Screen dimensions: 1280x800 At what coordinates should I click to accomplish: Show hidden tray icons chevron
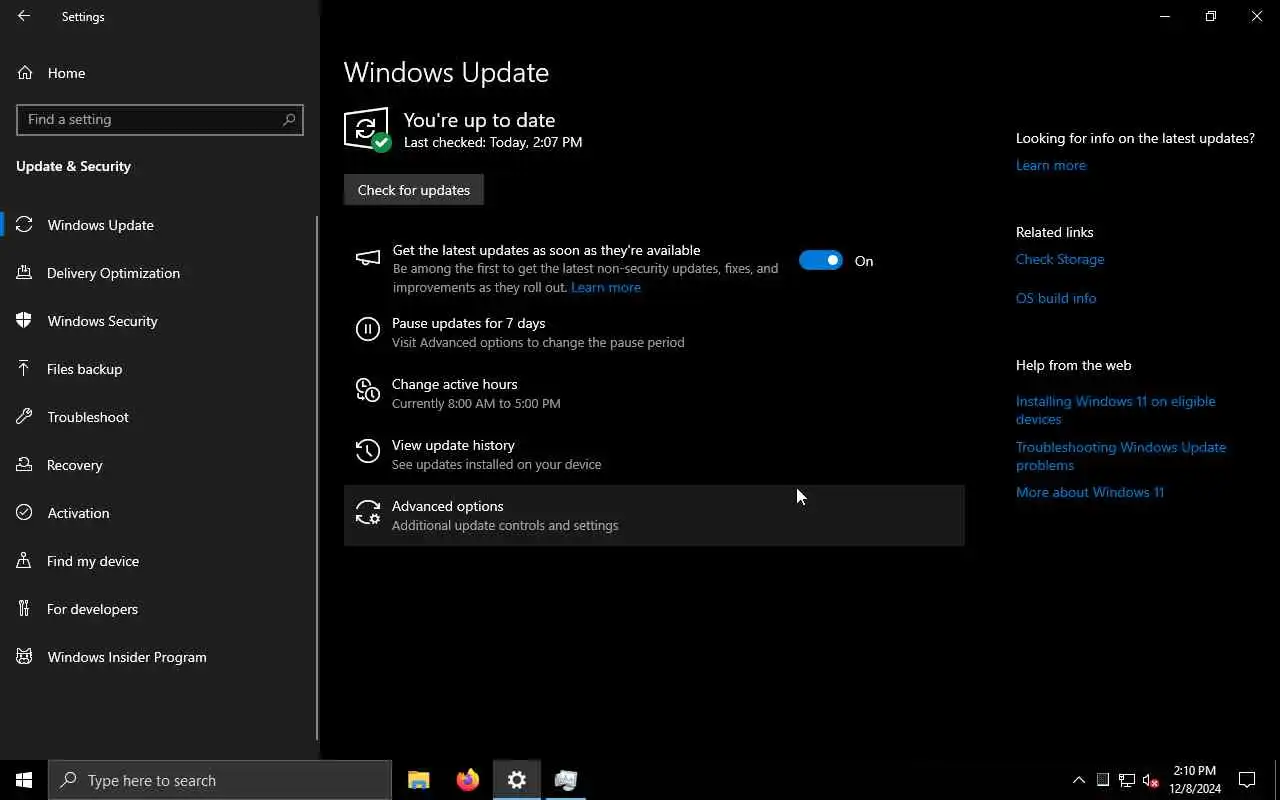tap(1079, 780)
